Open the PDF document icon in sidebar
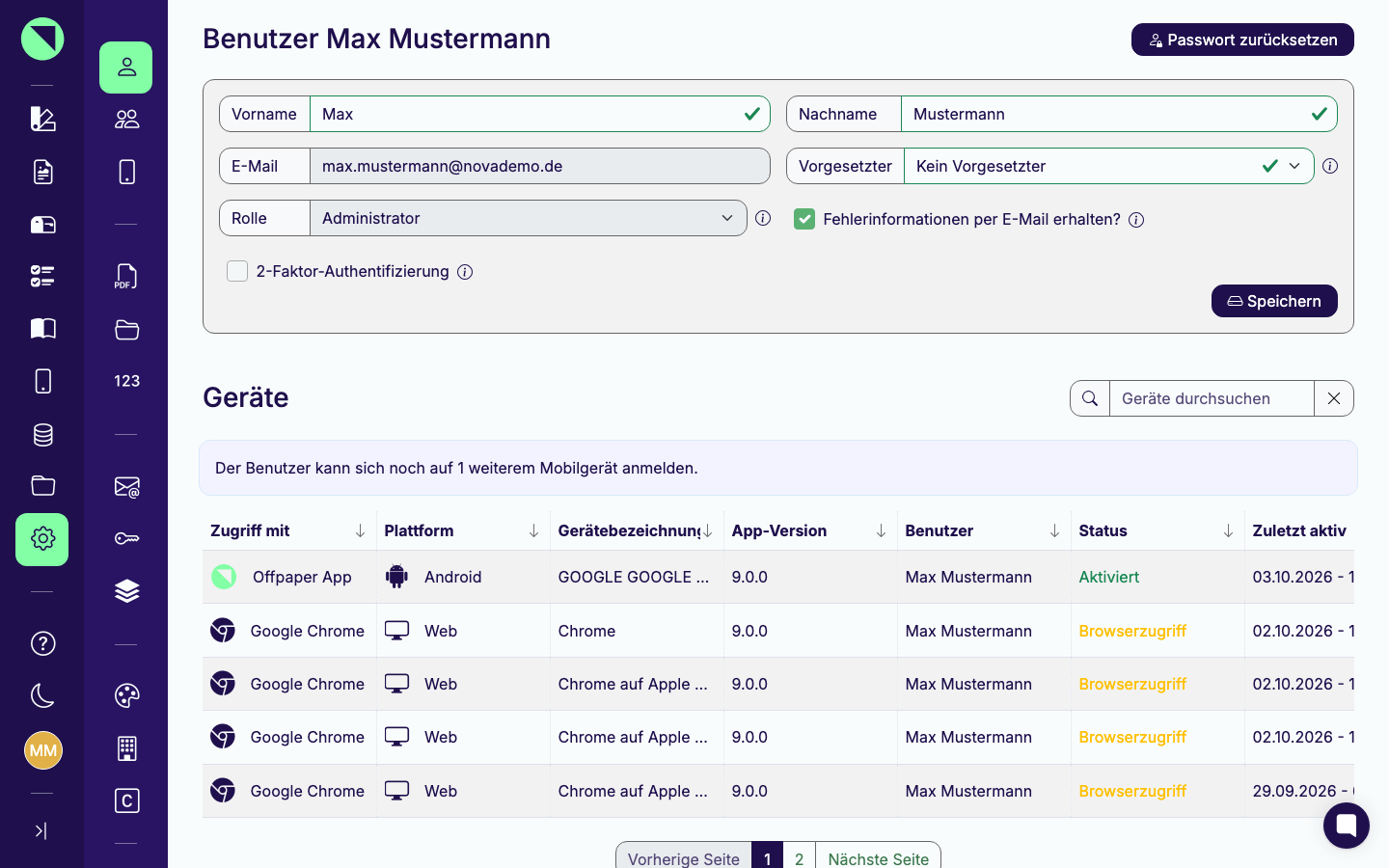Screen dimensions: 1389x868 [x=126, y=277]
